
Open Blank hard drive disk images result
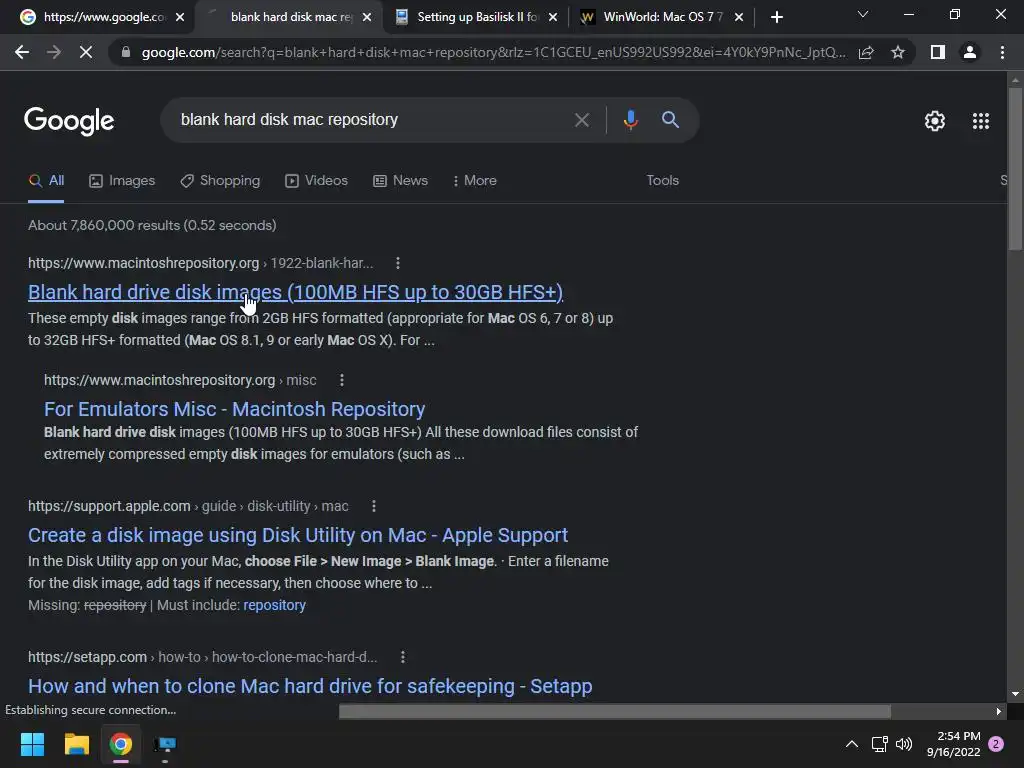click(x=295, y=292)
